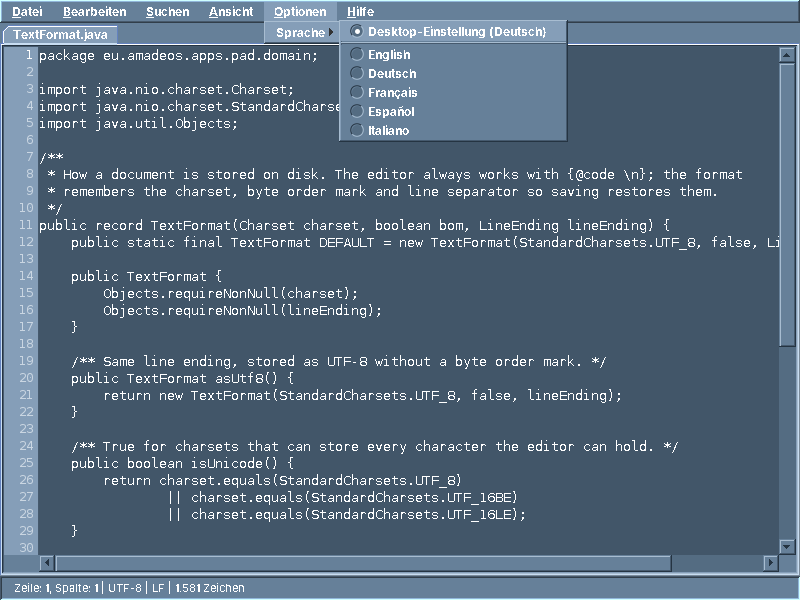Screen dimensions: 800x600
Task: Choose Español as the language
Action: 453,111
